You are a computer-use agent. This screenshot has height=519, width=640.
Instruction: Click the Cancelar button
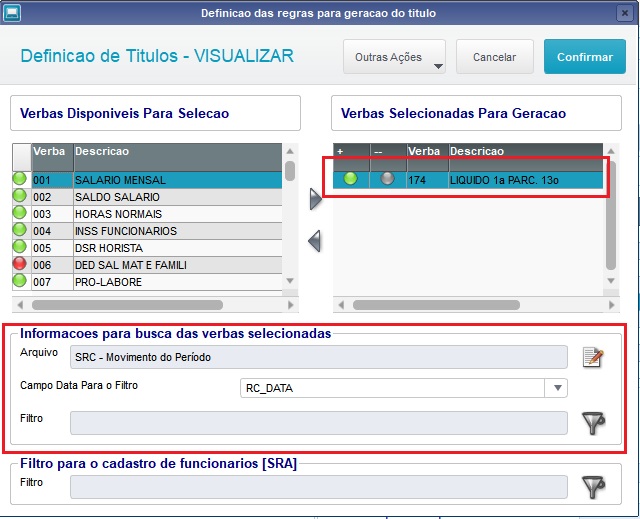pyautogui.click(x=494, y=57)
